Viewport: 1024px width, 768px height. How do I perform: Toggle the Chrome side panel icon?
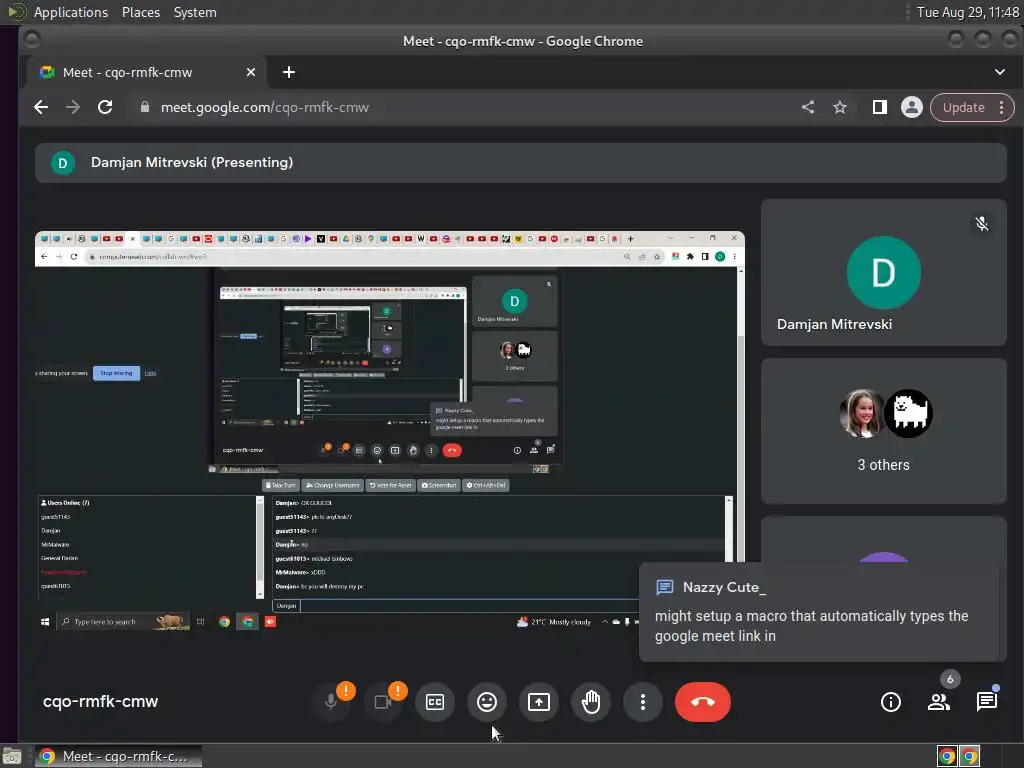[880, 107]
